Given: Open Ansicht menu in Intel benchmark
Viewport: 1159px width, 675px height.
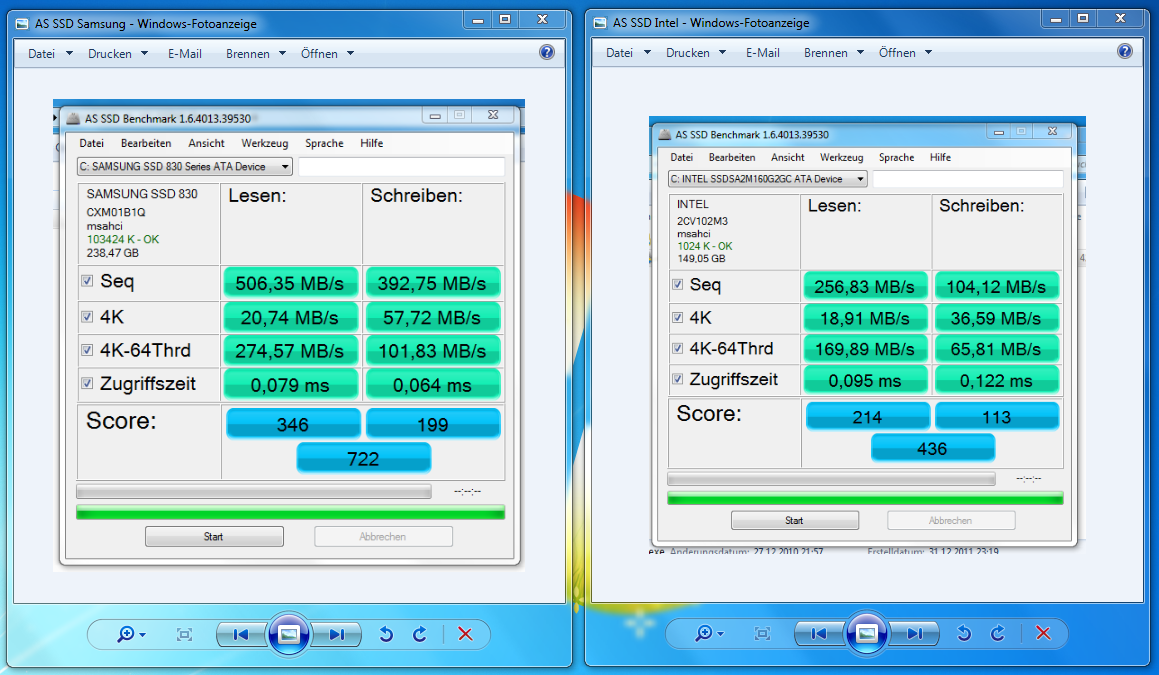Looking at the screenshot, I should [x=788, y=157].
